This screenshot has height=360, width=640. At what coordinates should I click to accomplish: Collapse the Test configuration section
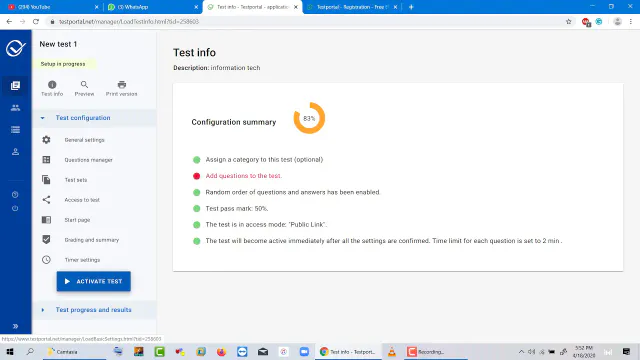[x=42, y=118]
